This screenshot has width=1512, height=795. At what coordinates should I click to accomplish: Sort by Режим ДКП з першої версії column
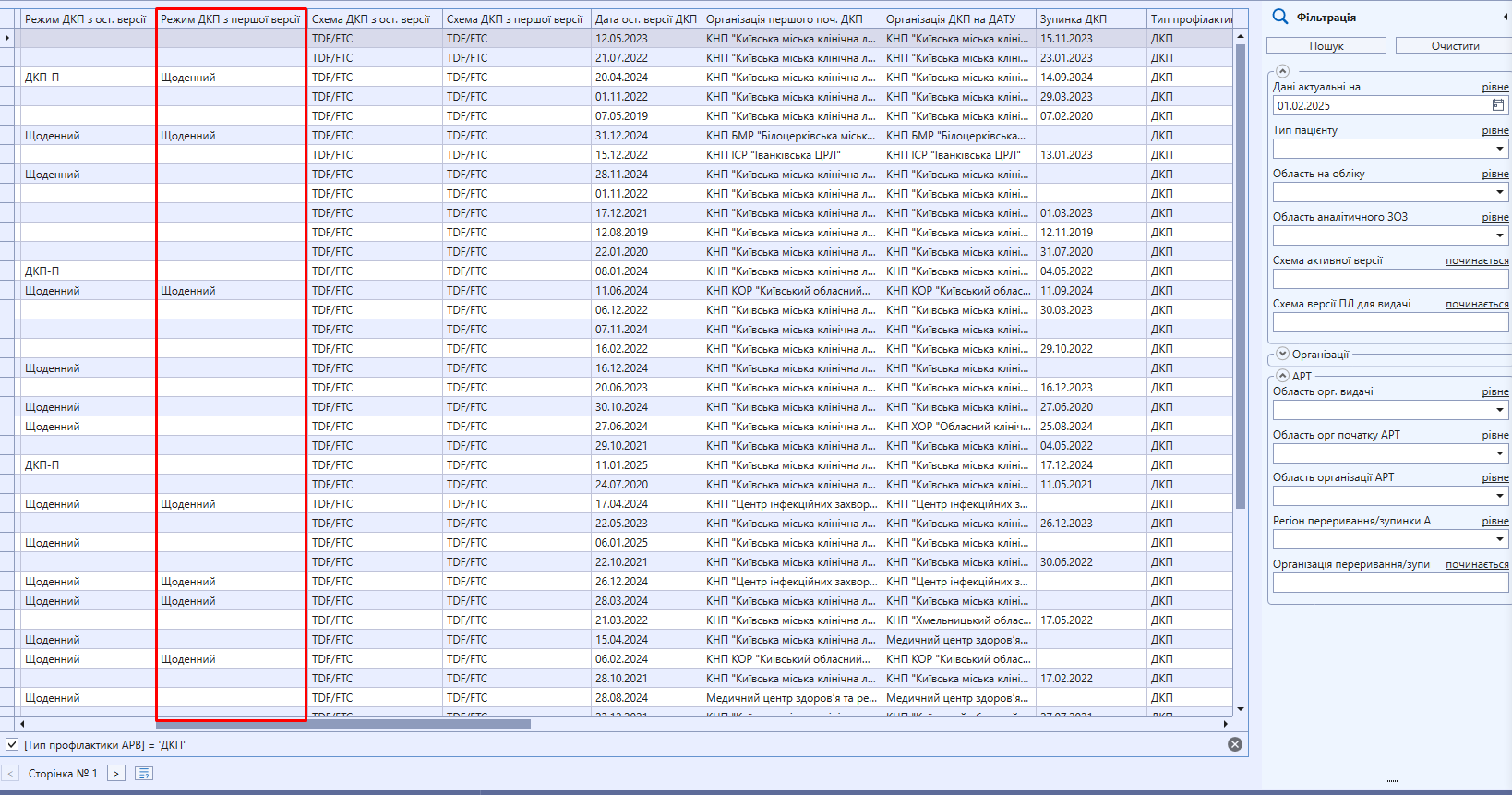click(x=231, y=18)
